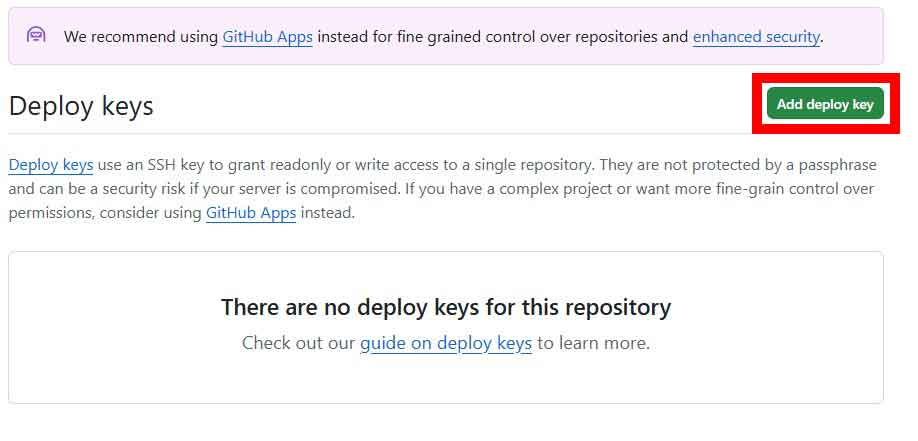This screenshot has height=441, width=918.
Task: Click the red highlight border around Add deploy key
Action: click(825, 77)
